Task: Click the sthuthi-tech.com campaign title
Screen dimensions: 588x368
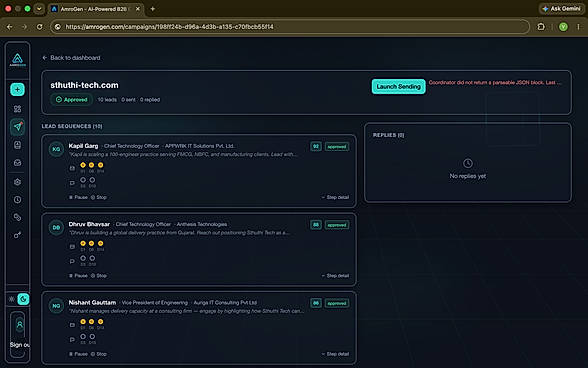Action: (84, 85)
